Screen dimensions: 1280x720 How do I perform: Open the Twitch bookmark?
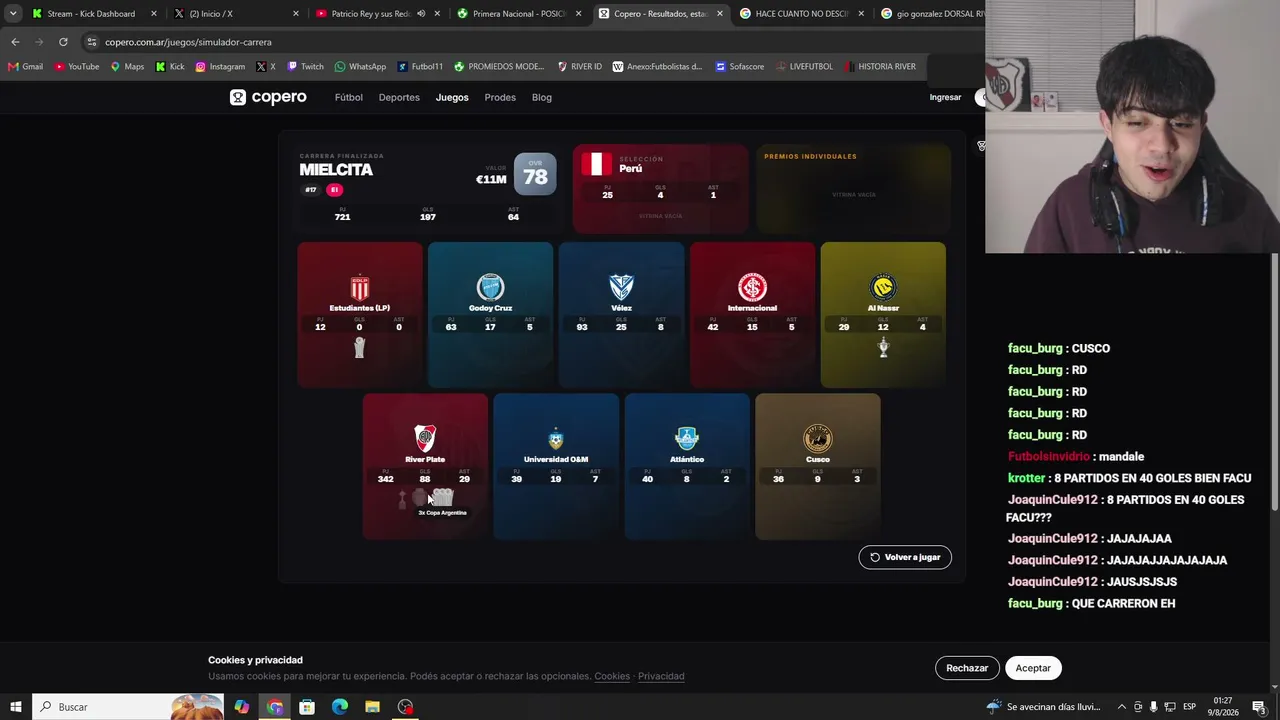pos(305,67)
